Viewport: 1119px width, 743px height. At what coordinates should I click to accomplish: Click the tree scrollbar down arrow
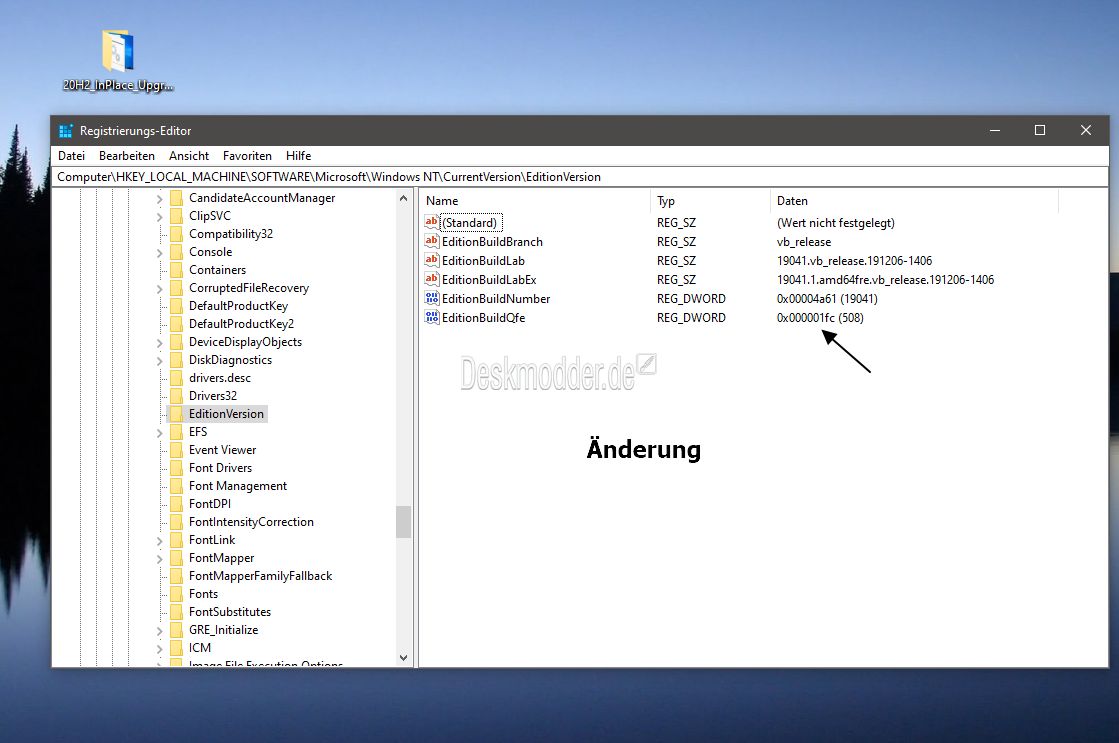coord(404,657)
